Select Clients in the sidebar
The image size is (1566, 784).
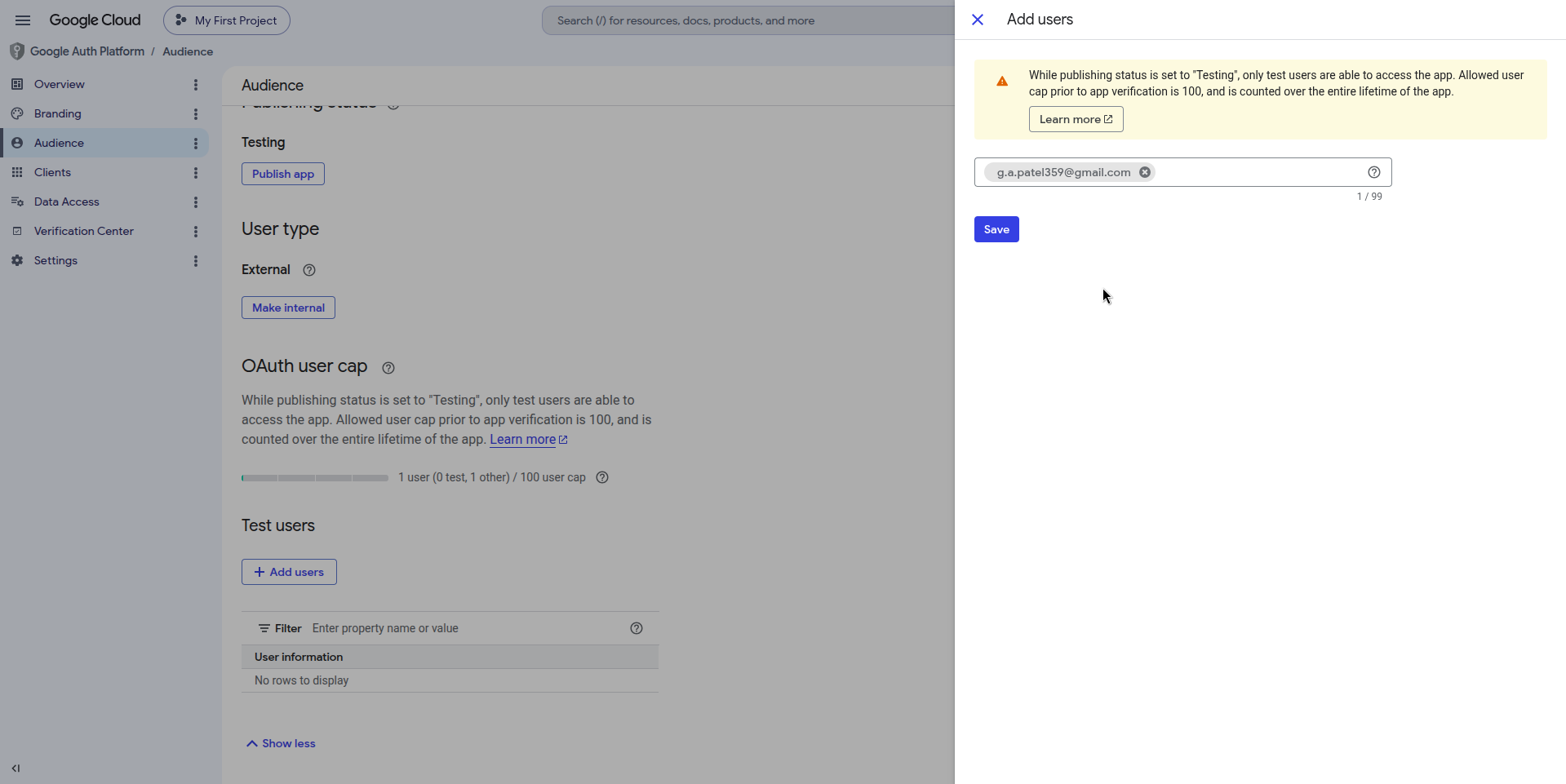tap(52, 172)
